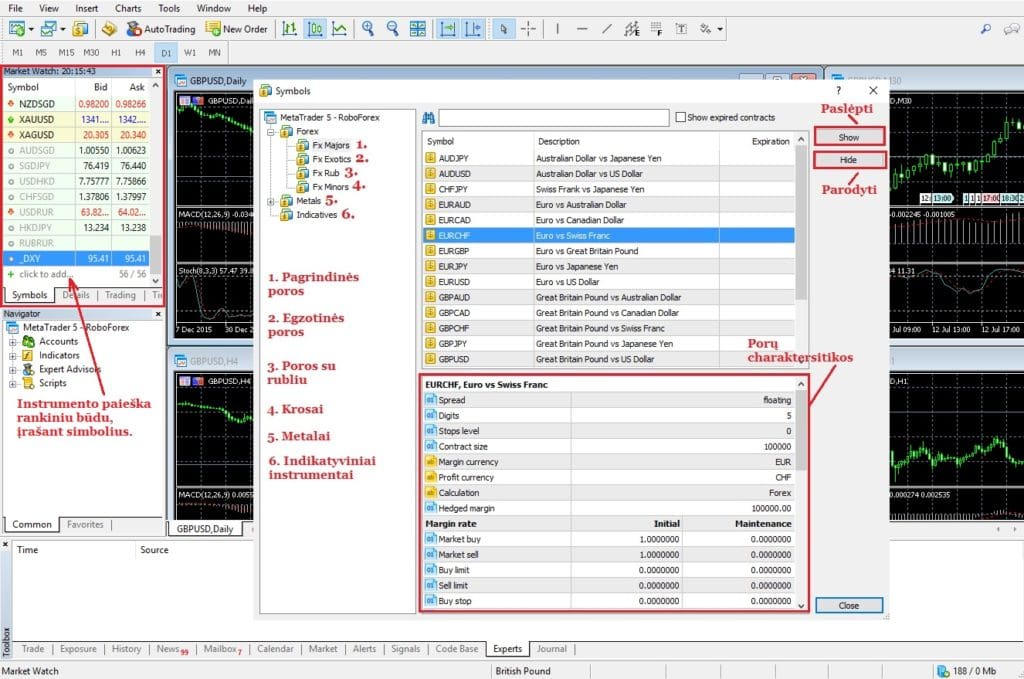Select the vertical line drawing tool
The height and width of the screenshot is (679, 1024).
click(x=557, y=29)
